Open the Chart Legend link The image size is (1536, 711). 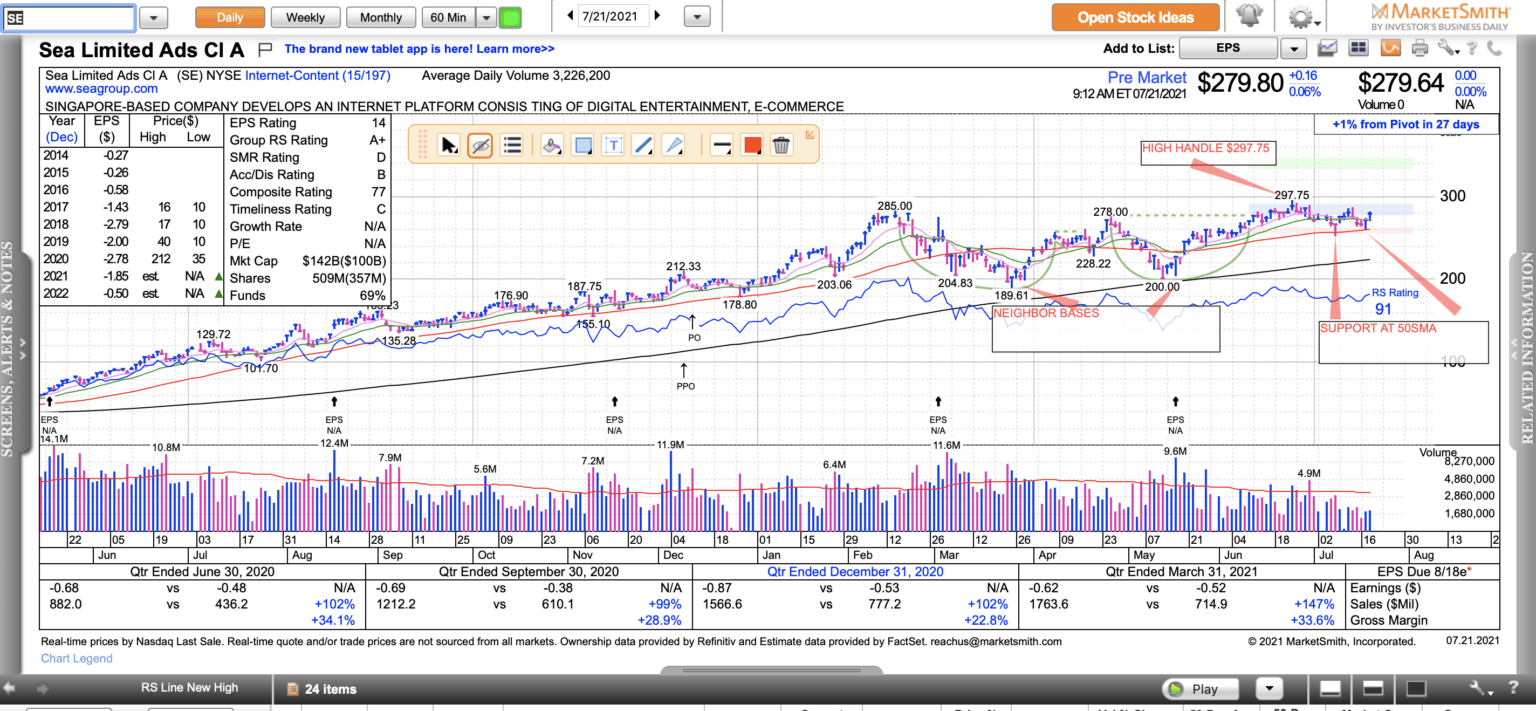click(77, 658)
